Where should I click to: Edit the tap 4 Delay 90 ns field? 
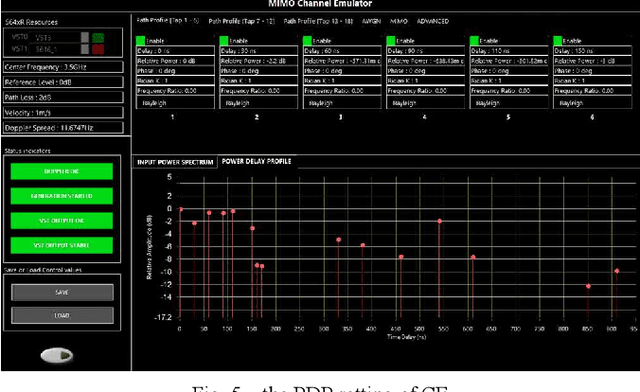pyautogui.click(x=426, y=51)
